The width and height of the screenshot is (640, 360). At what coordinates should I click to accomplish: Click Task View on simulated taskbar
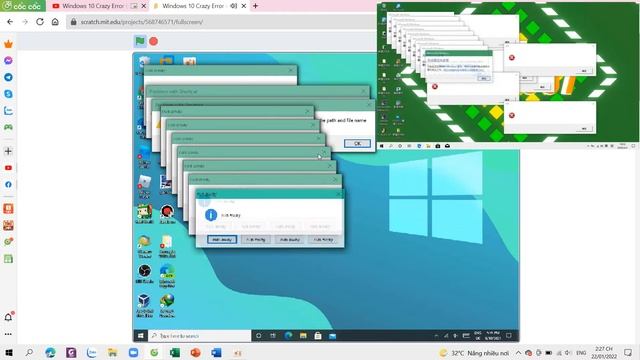(273, 336)
